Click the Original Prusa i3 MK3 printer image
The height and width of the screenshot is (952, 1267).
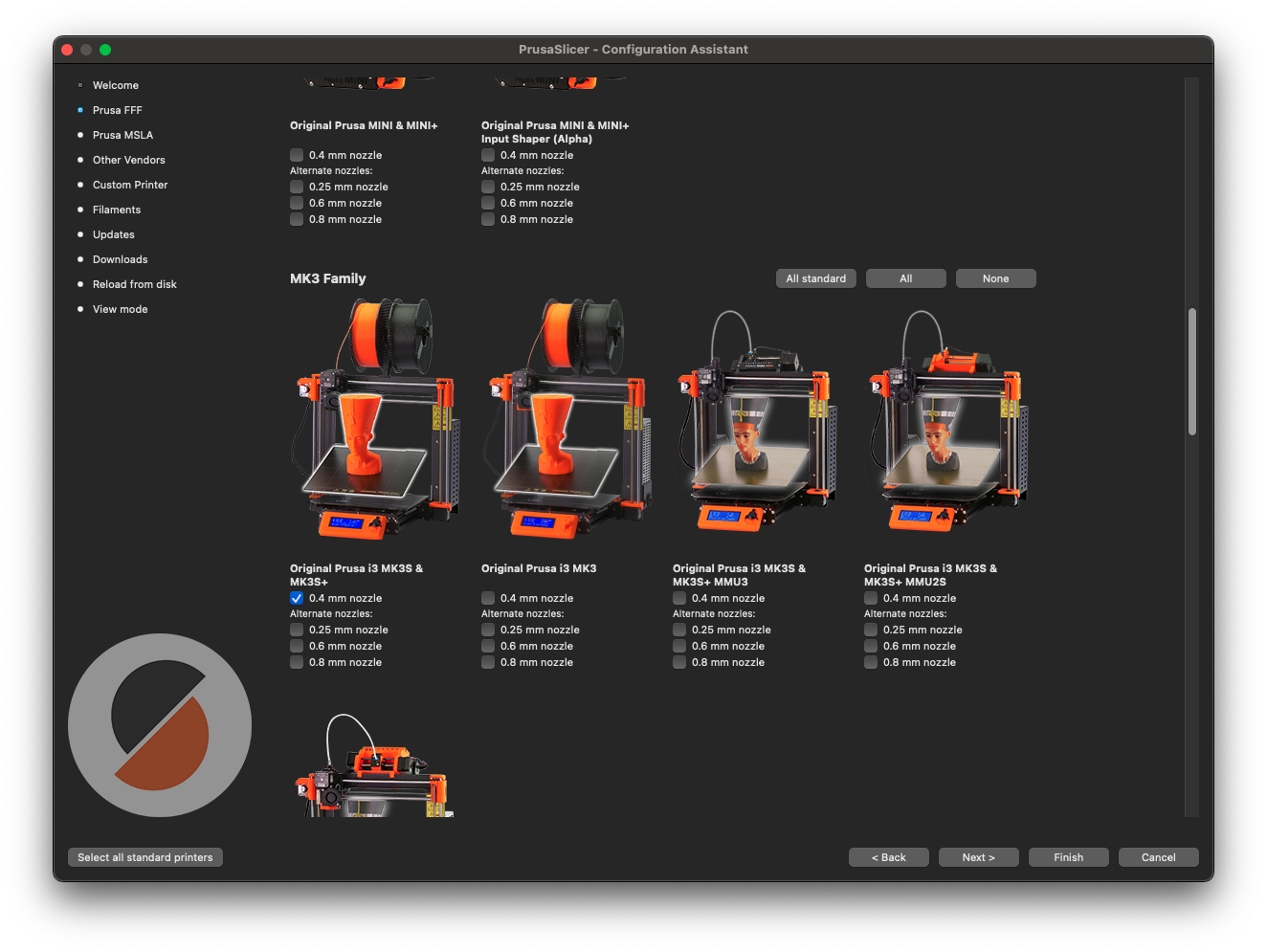[x=566, y=418]
